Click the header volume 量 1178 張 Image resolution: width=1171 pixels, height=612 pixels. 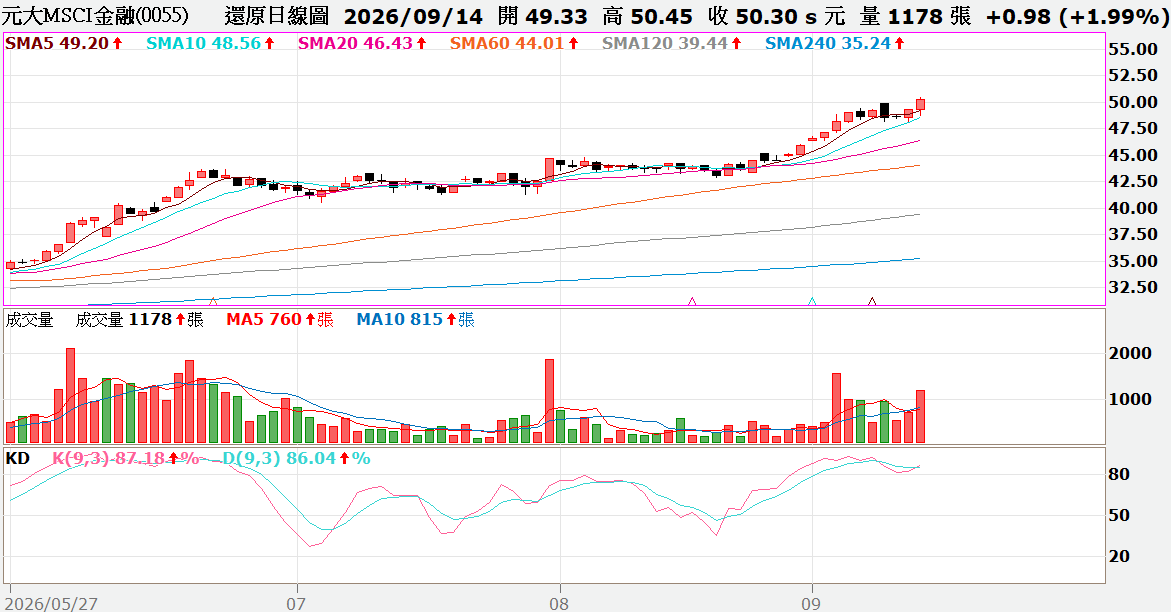pyautogui.click(x=914, y=16)
